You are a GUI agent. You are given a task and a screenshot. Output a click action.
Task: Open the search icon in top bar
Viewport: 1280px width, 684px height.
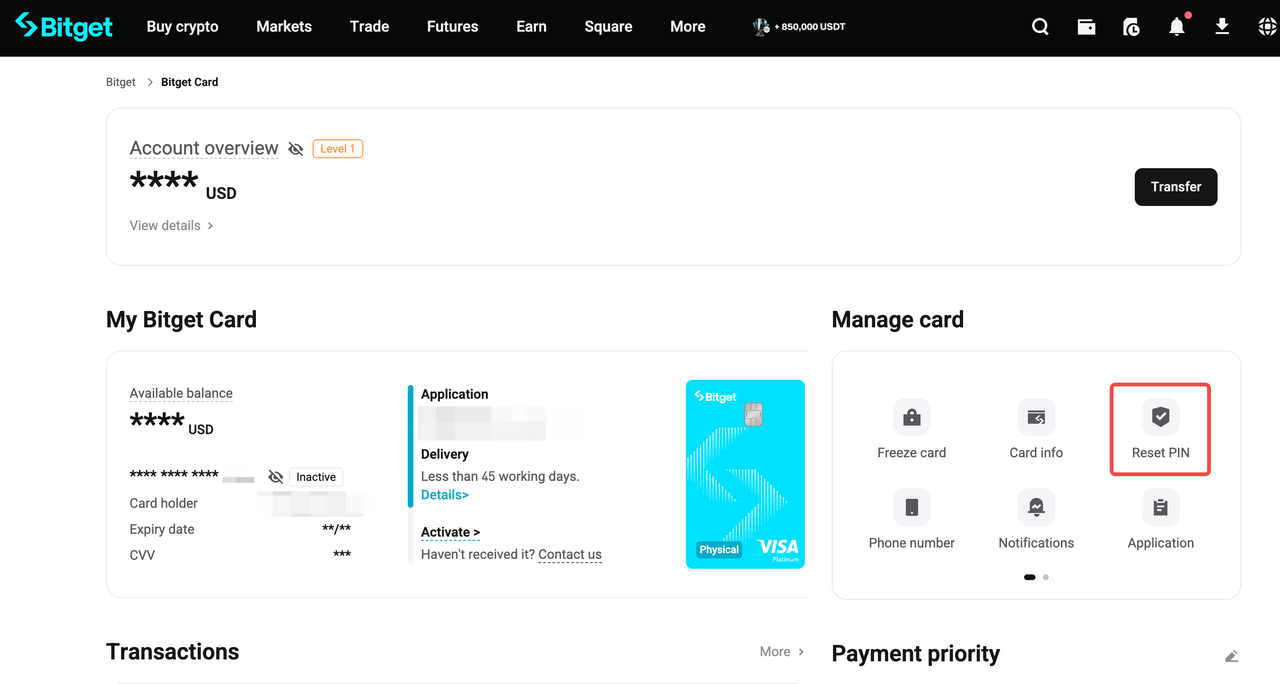click(x=1040, y=26)
